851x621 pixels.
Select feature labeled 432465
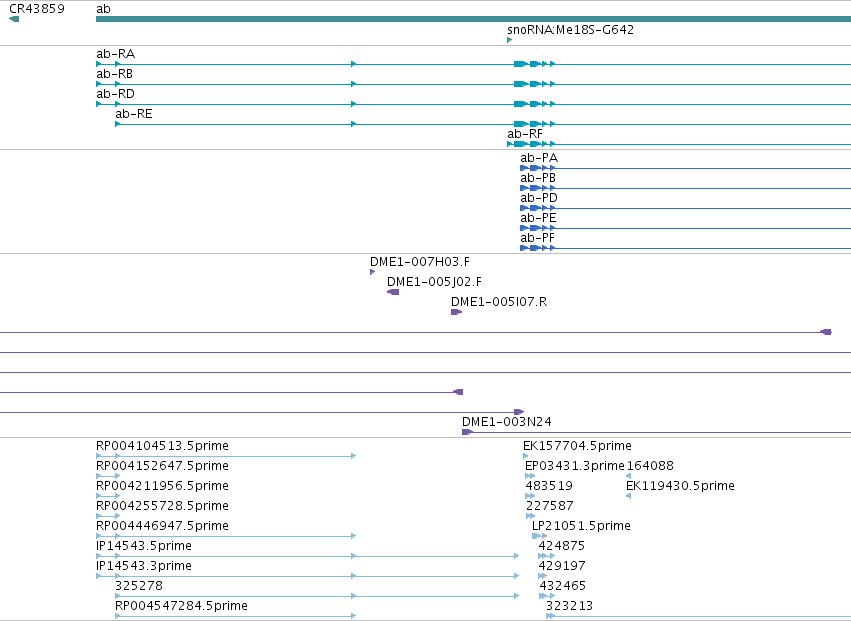coord(563,586)
